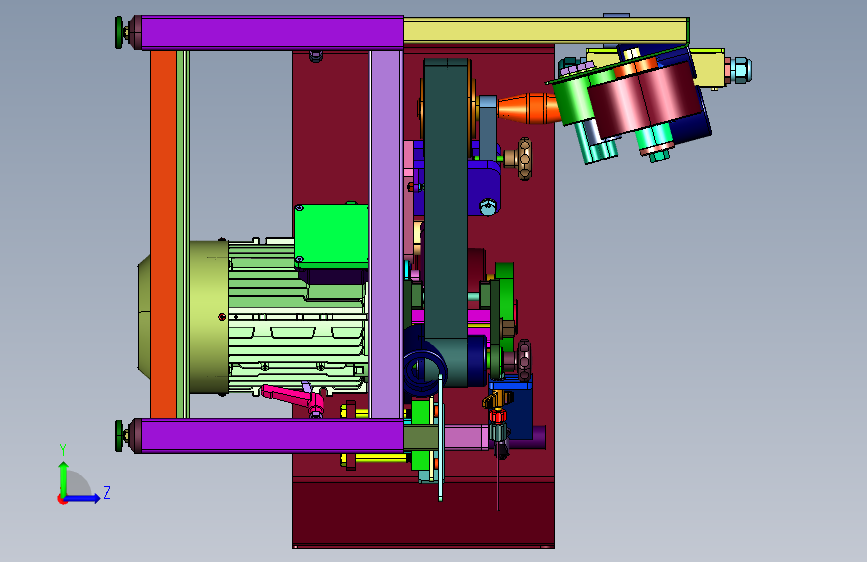This screenshot has width=867, height=562.
Task: Pick the long yellow beam at top
Action: [546, 30]
